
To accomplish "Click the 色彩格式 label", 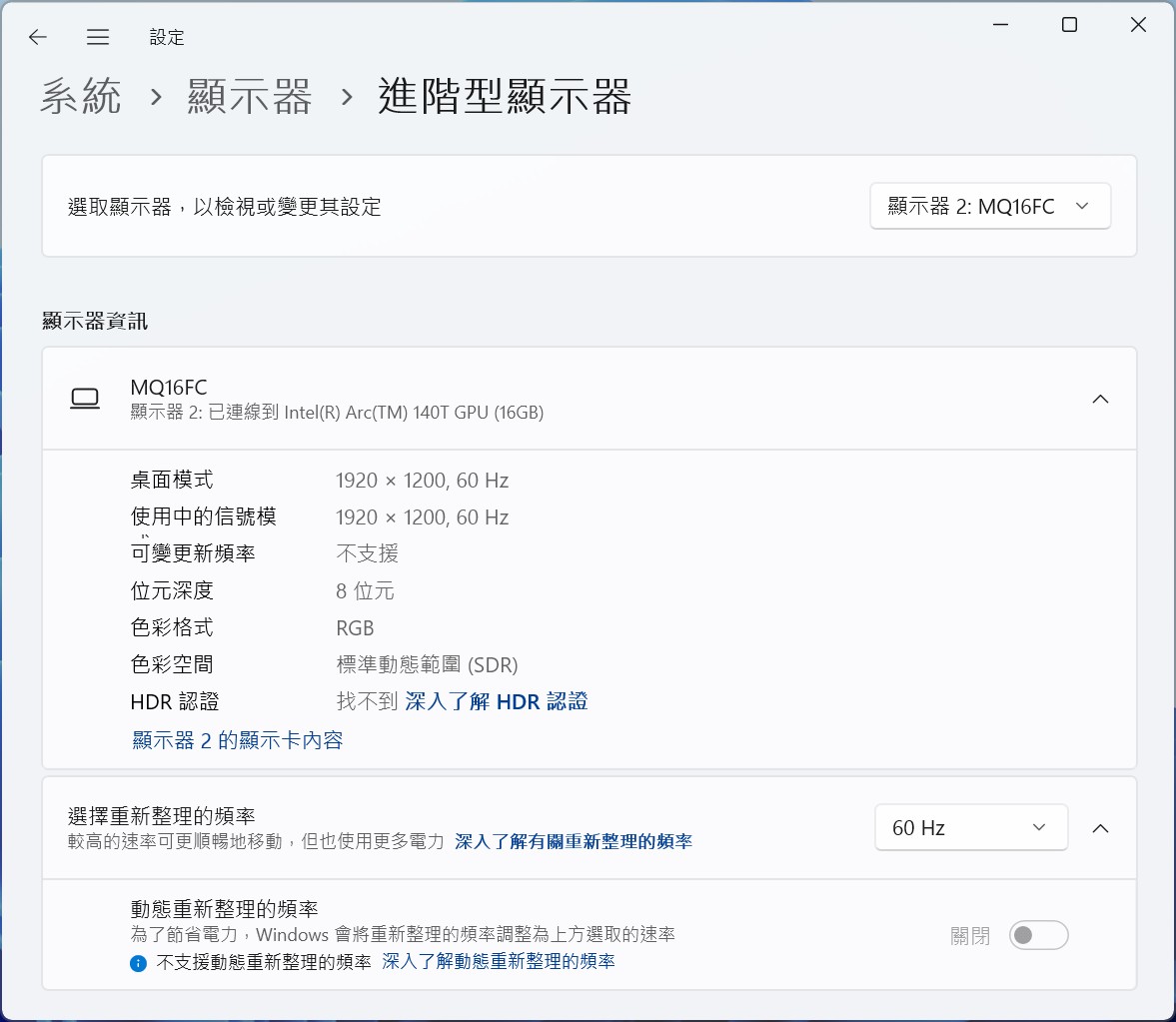I will (172, 627).
